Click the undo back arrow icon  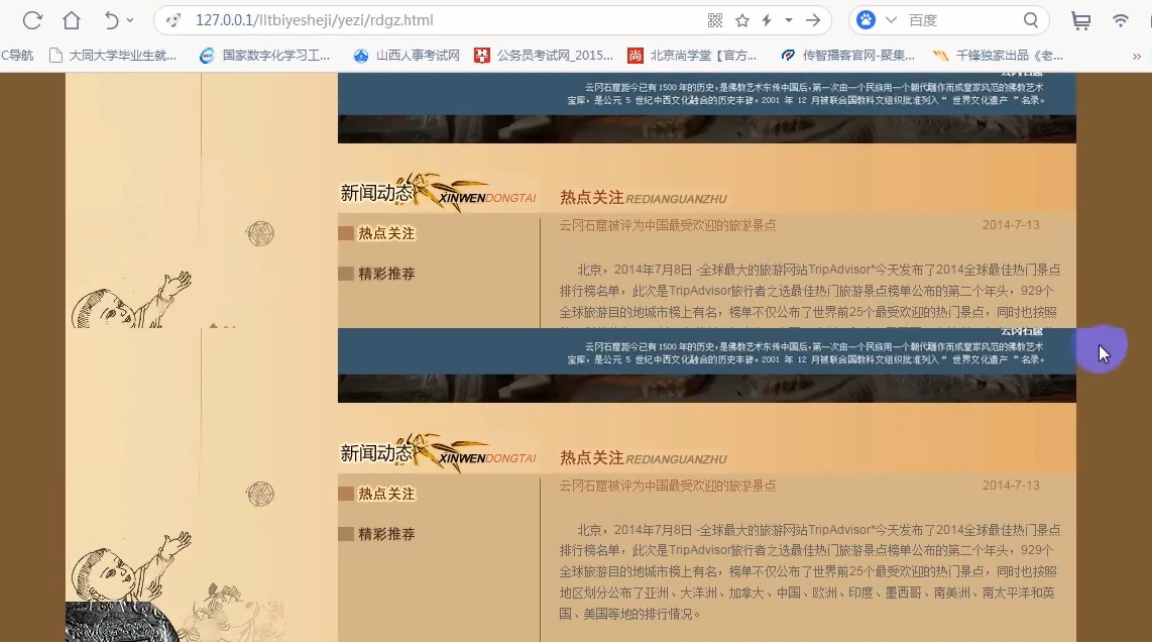[x=110, y=21]
